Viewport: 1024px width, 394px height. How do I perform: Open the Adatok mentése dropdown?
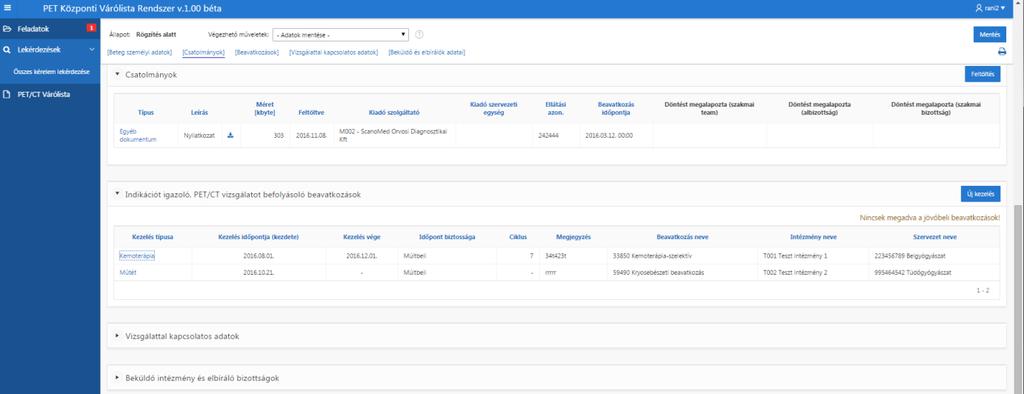tap(340, 35)
